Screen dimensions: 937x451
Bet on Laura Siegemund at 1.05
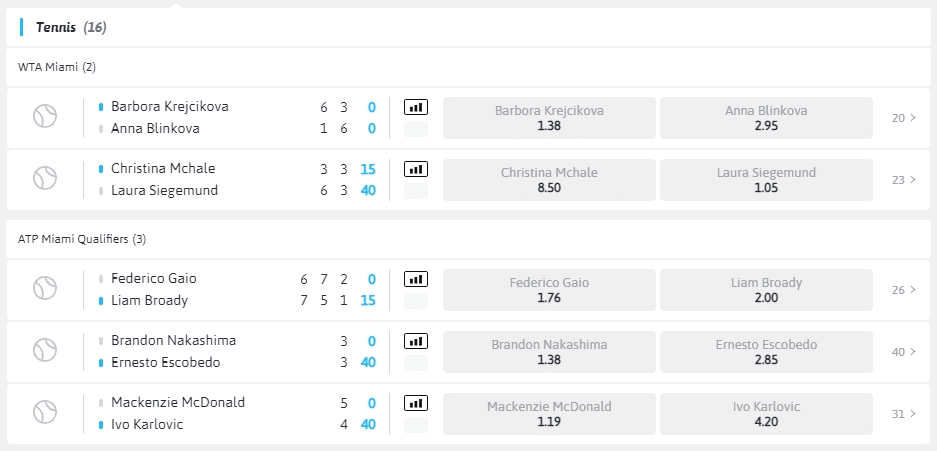click(767, 180)
